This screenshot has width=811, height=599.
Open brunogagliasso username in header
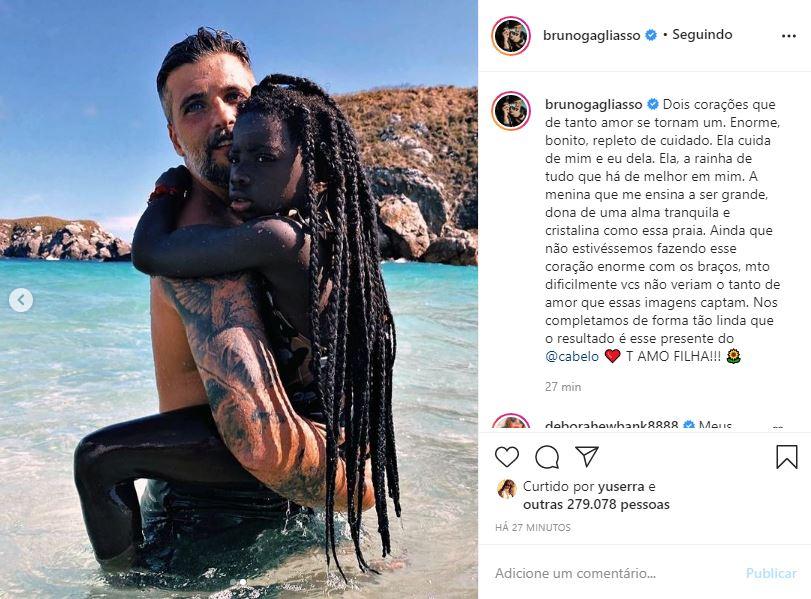[591, 35]
